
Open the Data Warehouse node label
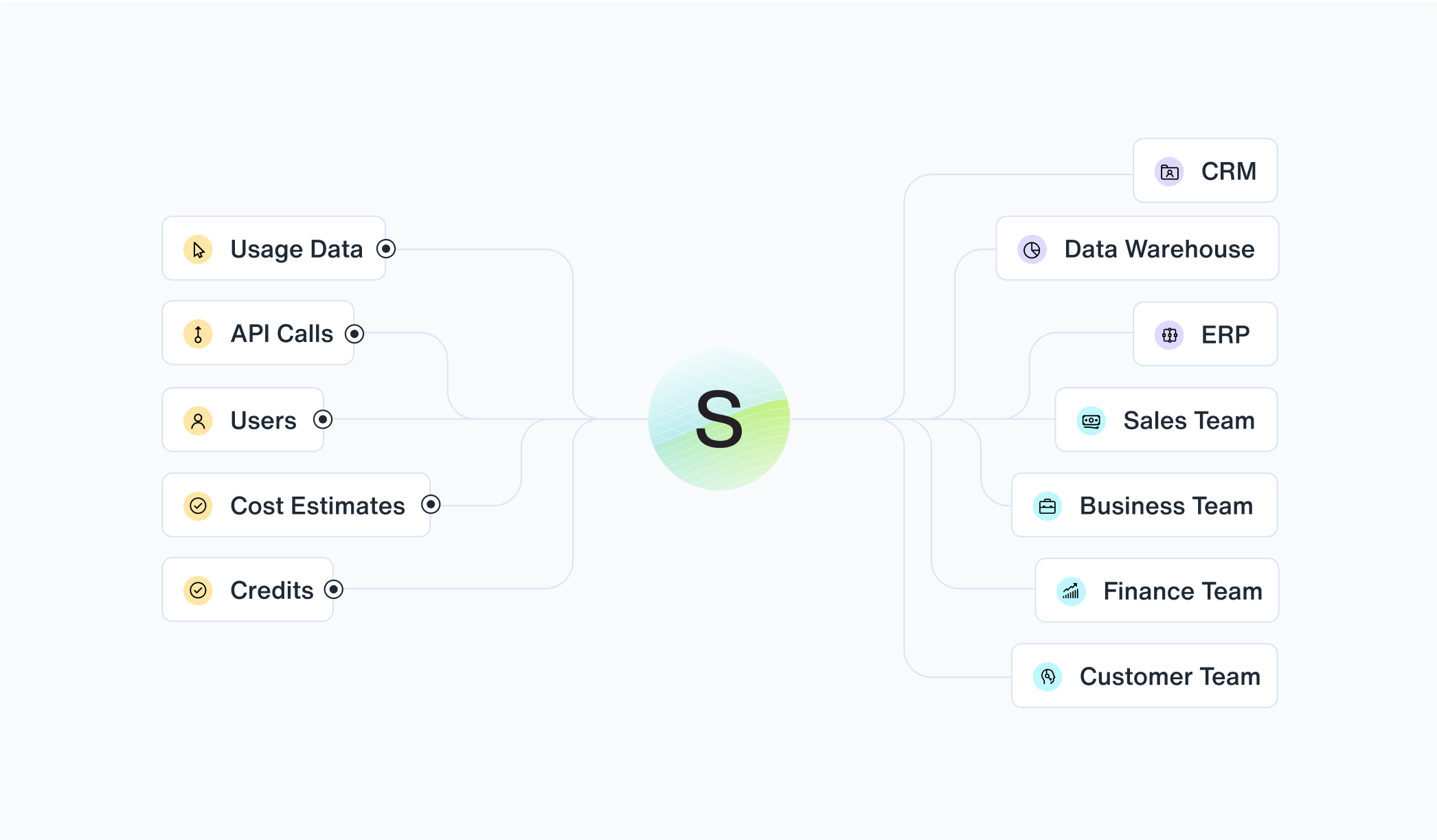(1159, 249)
